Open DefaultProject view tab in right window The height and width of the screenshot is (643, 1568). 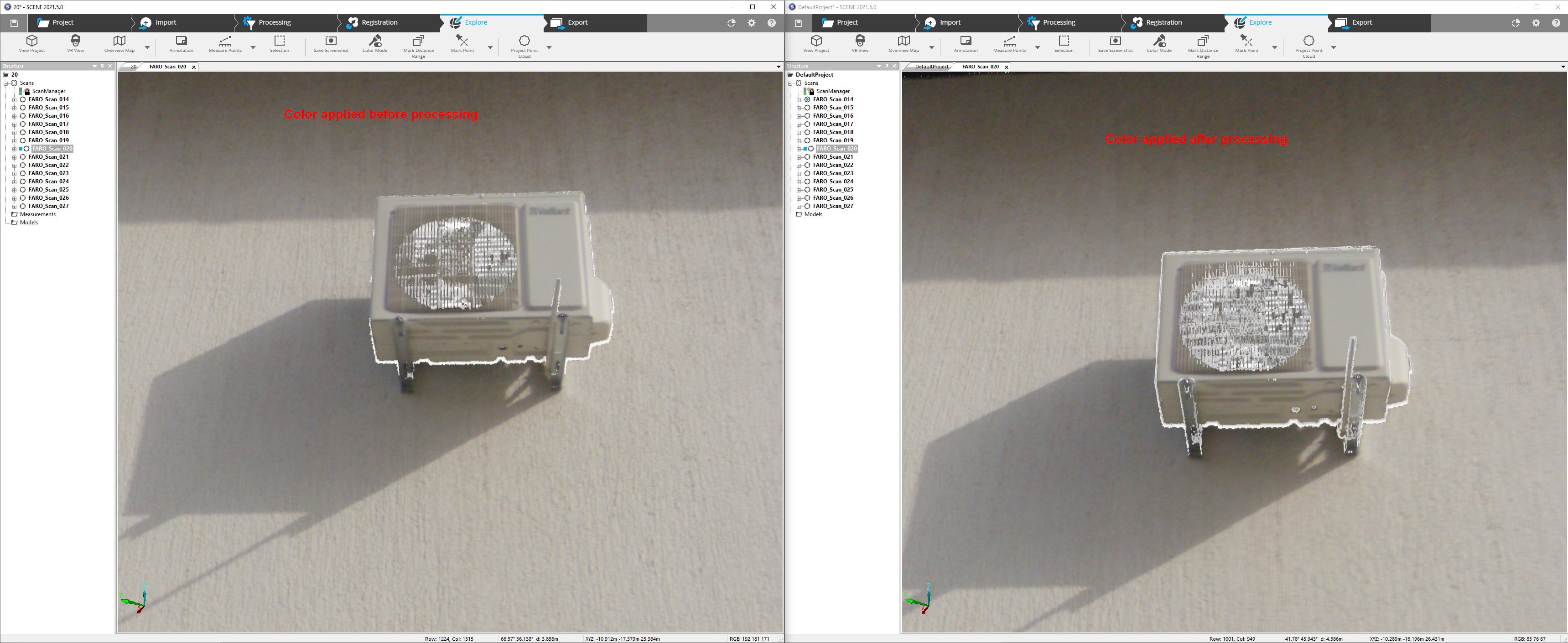tap(931, 67)
